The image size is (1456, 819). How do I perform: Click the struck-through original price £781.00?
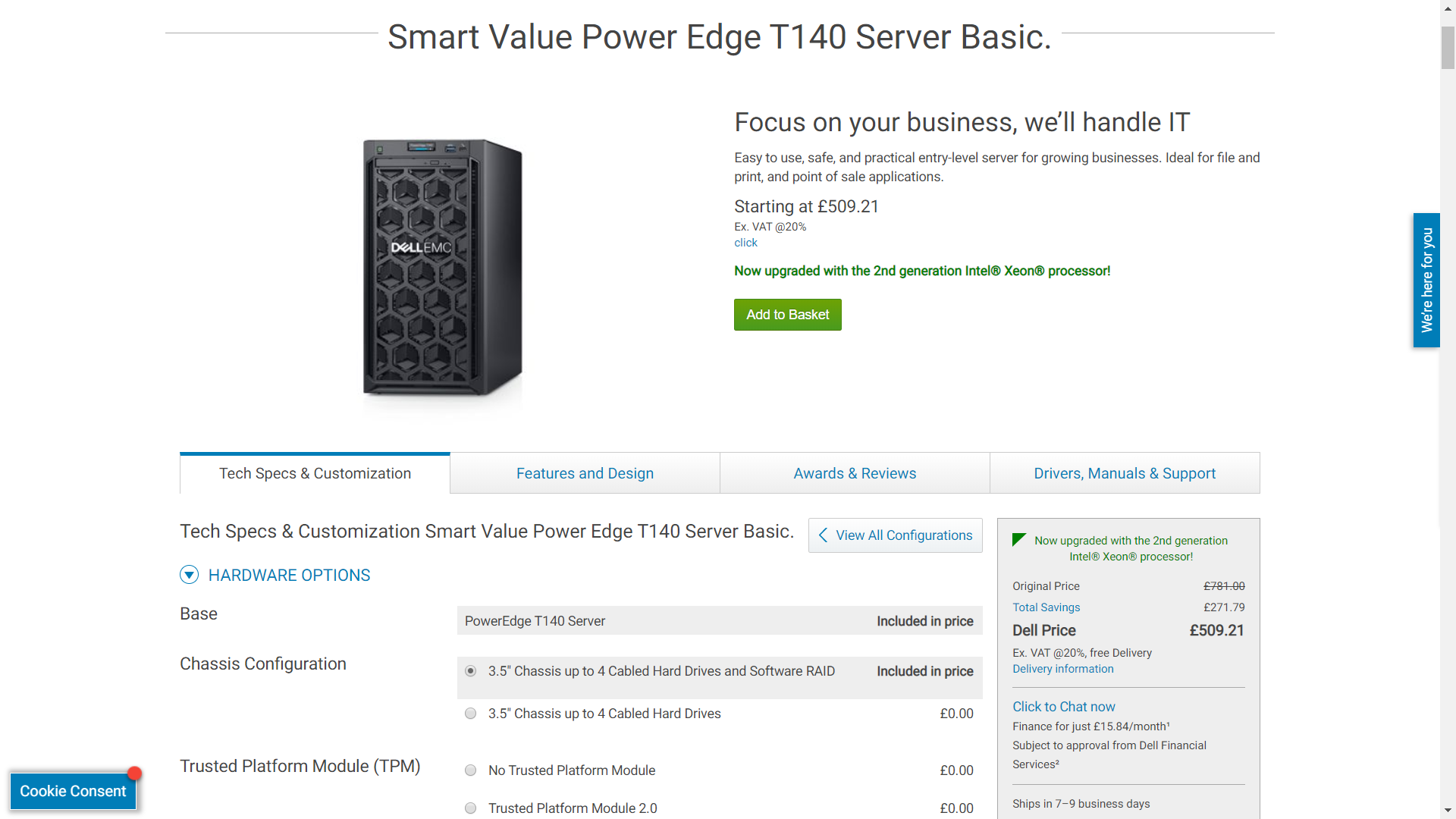tap(1224, 586)
